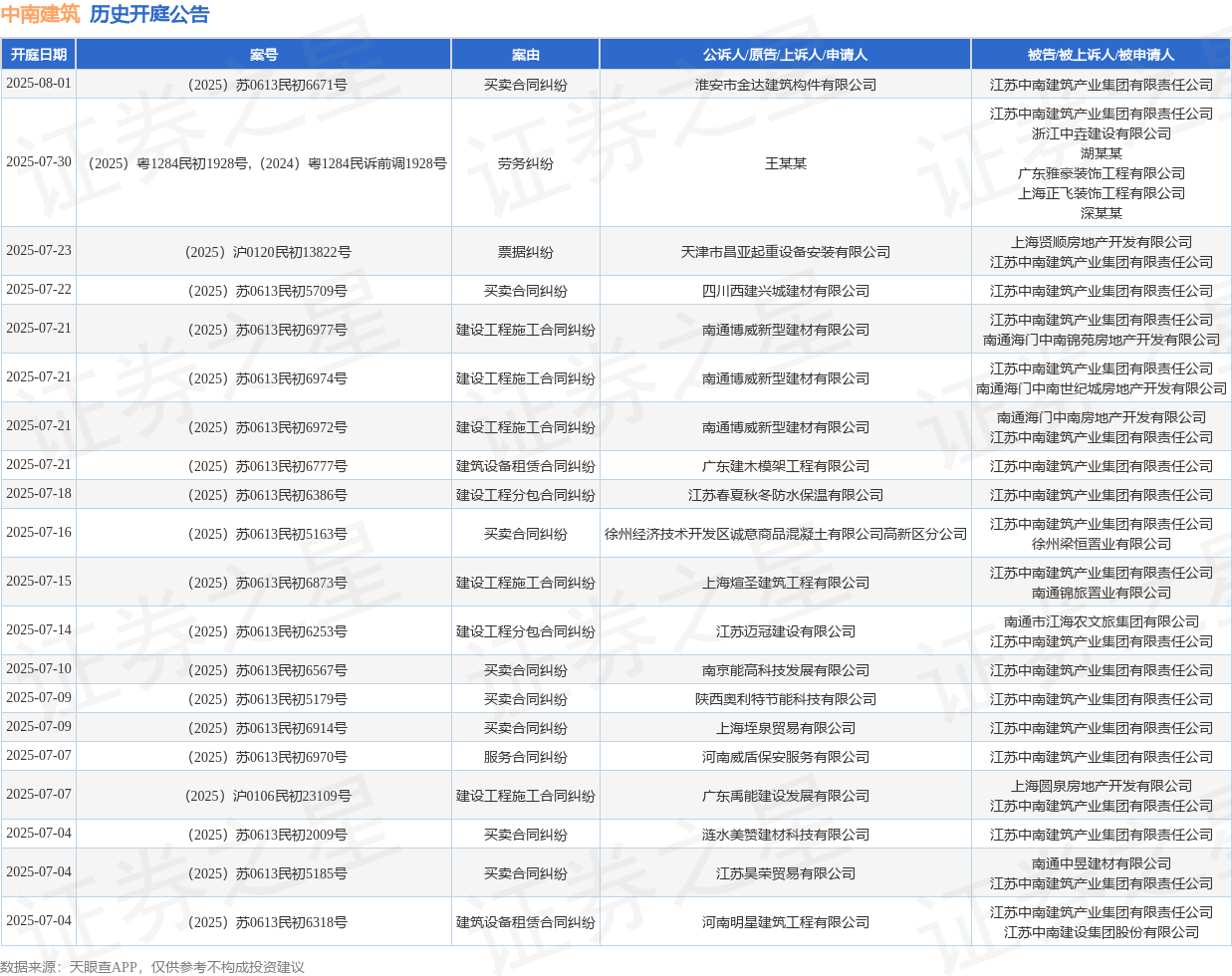This screenshot has height=976, width=1232.
Task: Click the 公诉人/原告/上诉人/申请人 column header
Action: pos(785,55)
